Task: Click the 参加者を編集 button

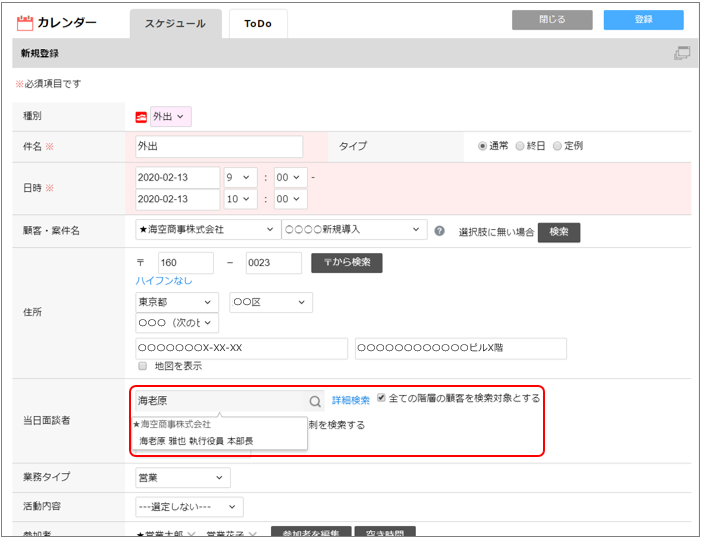Action: coord(311,532)
